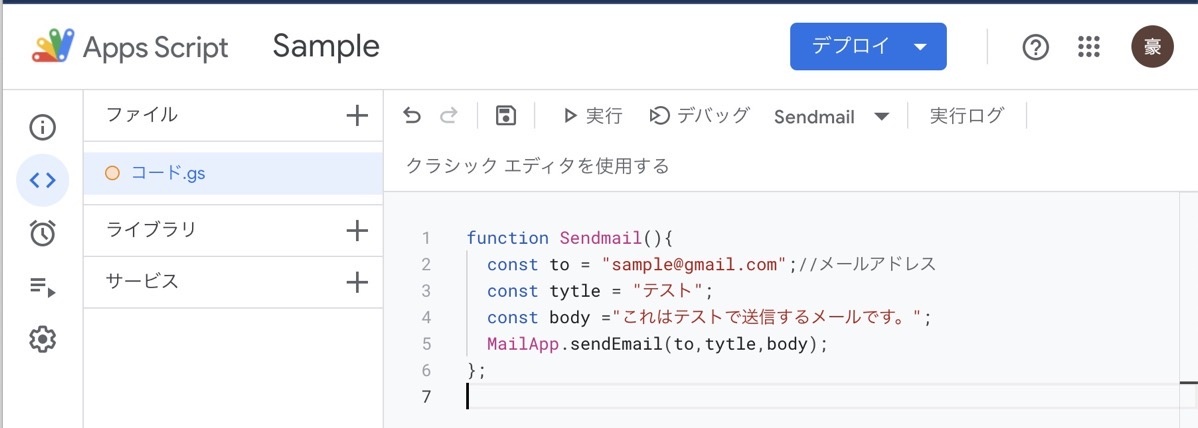Add a service with plus icon
The height and width of the screenshot is (428, 1198).
point(357,282)
